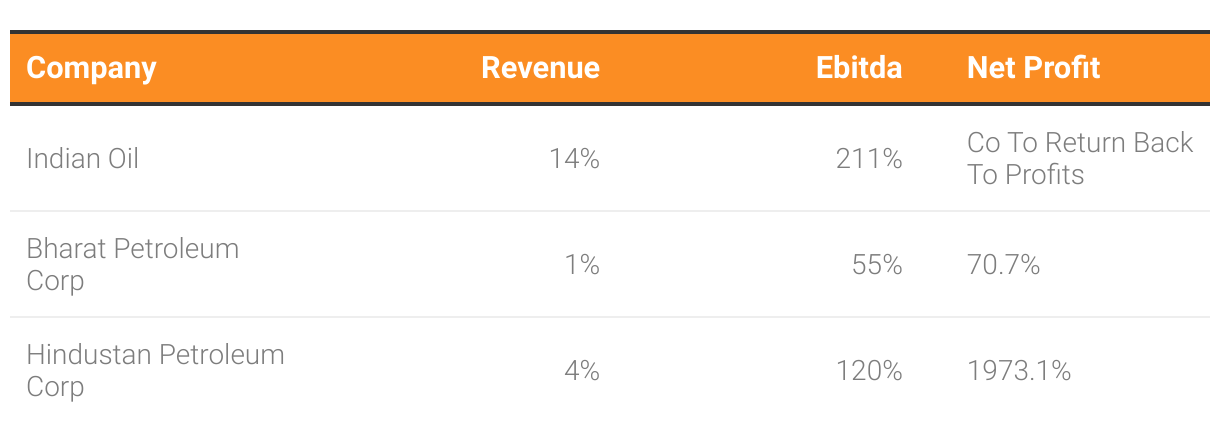Click the Co To Return Back To Profits text
This screenshot has height=432, width=1220.
[x=1080, y=158]
